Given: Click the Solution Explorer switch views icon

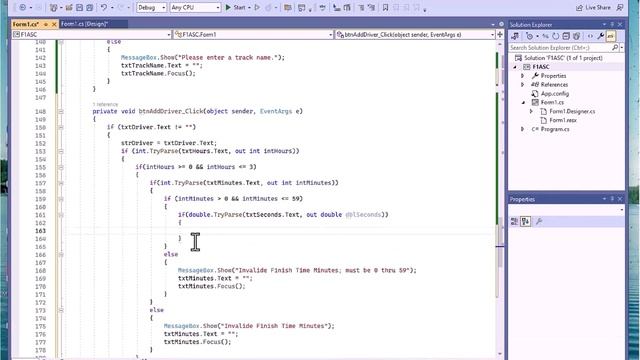Looking at the screenshot, I should coord(515,36).
